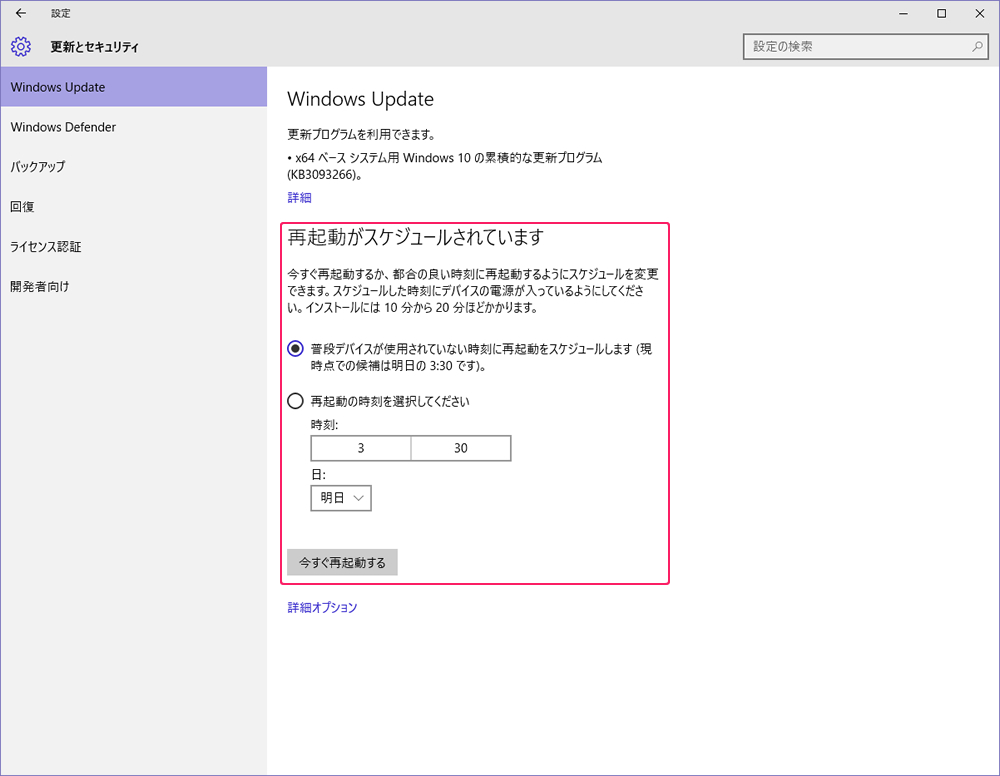
Task: Open the 詳細 link under the update
Action: point(299,198)
